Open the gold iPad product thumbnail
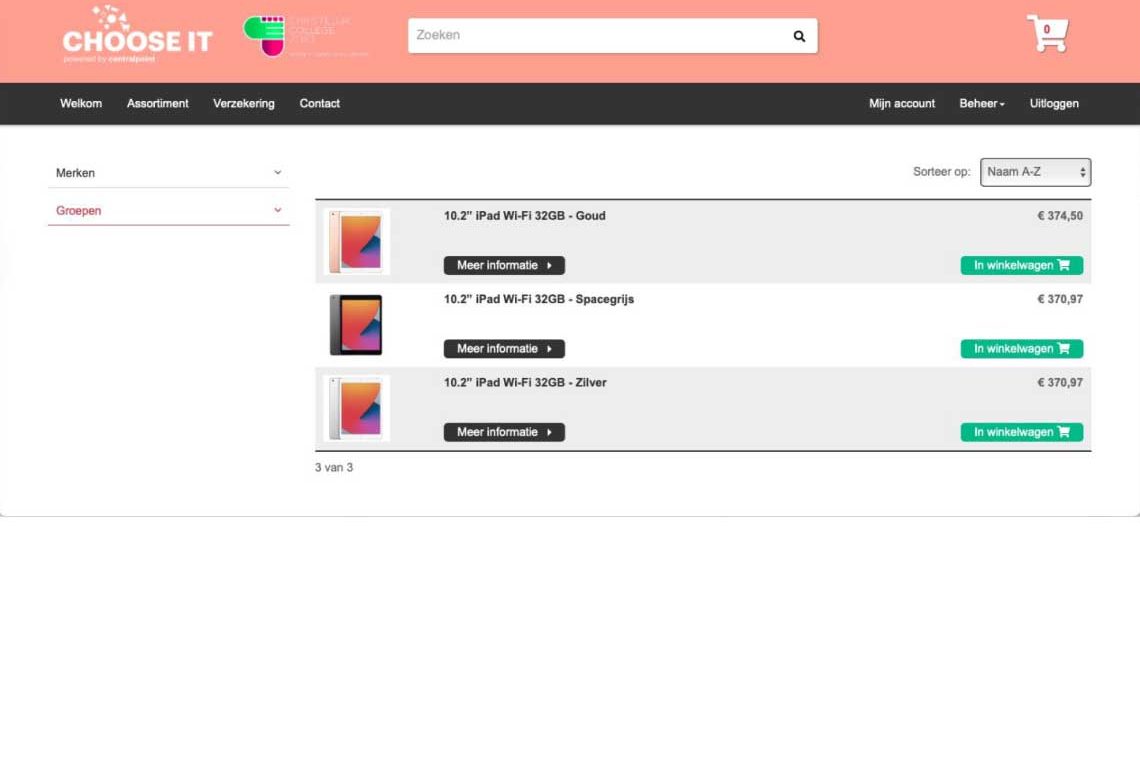The image size is (1140, 760). click(x=356, y=241)
